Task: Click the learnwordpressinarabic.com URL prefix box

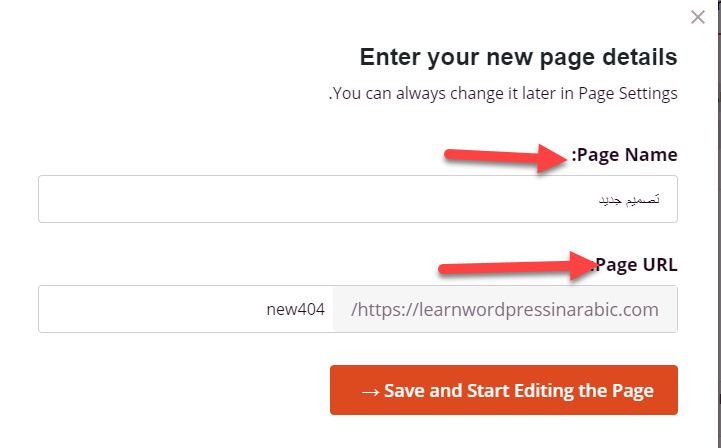Action: 505,309
